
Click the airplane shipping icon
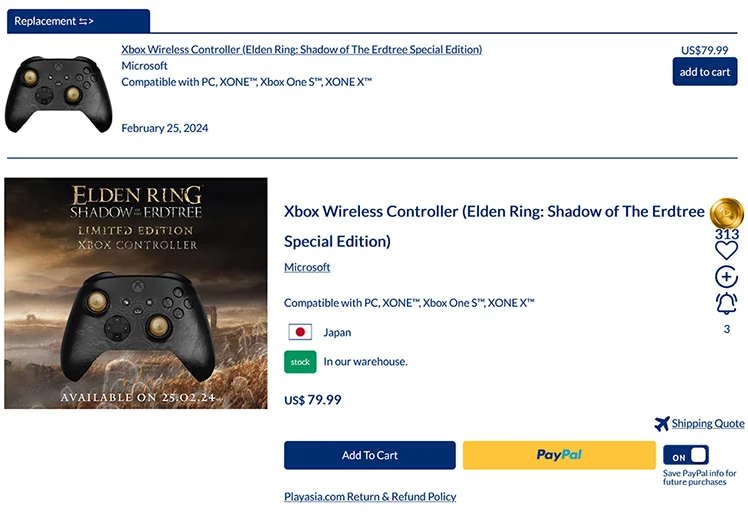tap(661, 424)
